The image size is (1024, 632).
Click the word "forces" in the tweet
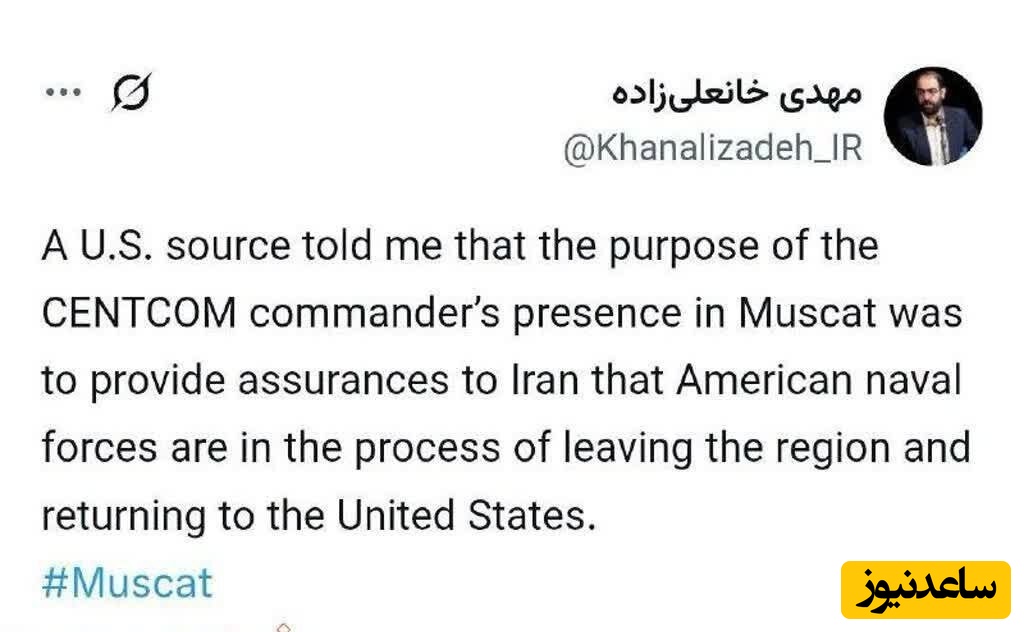click(x=99, y=448)
